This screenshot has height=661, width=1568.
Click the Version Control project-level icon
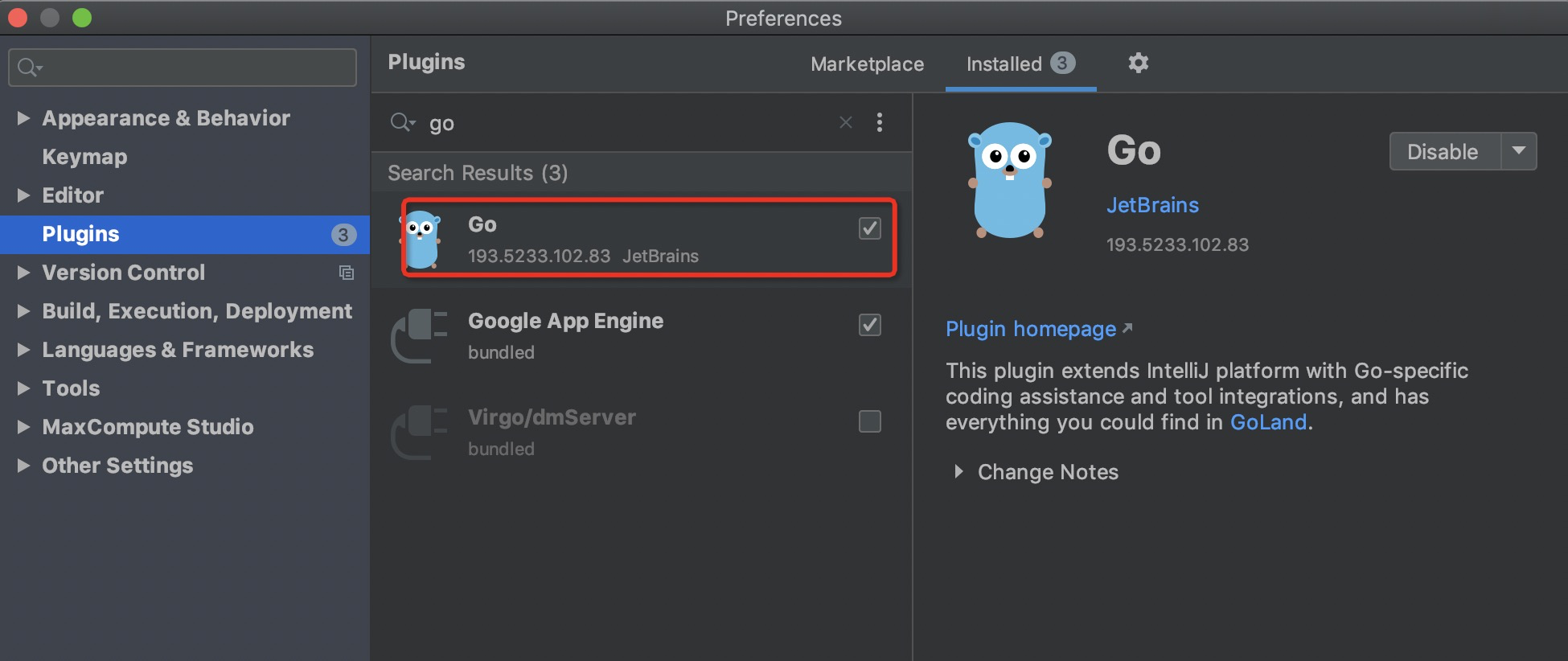pos(347,273)
